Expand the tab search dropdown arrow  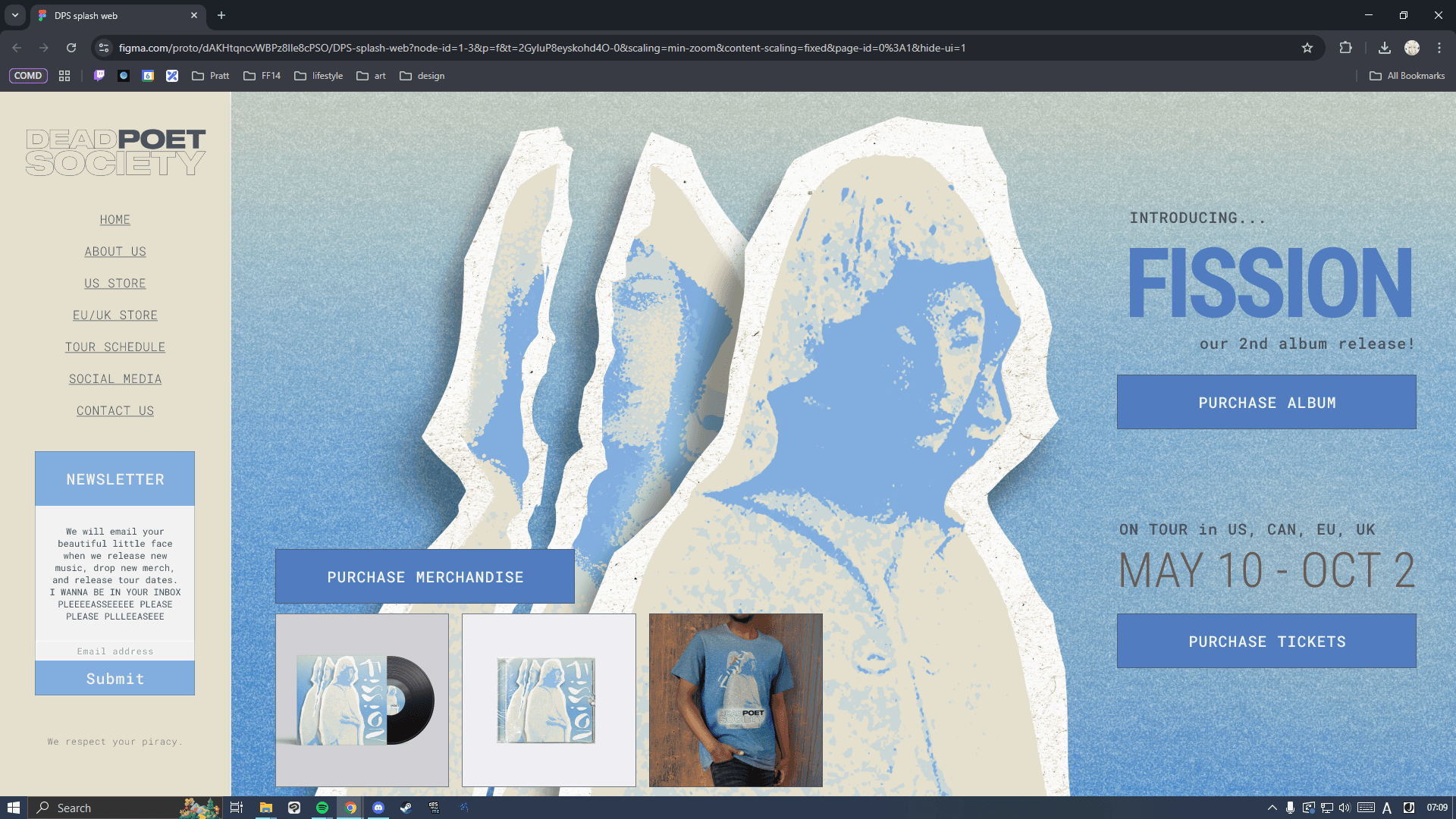(15, 15)
